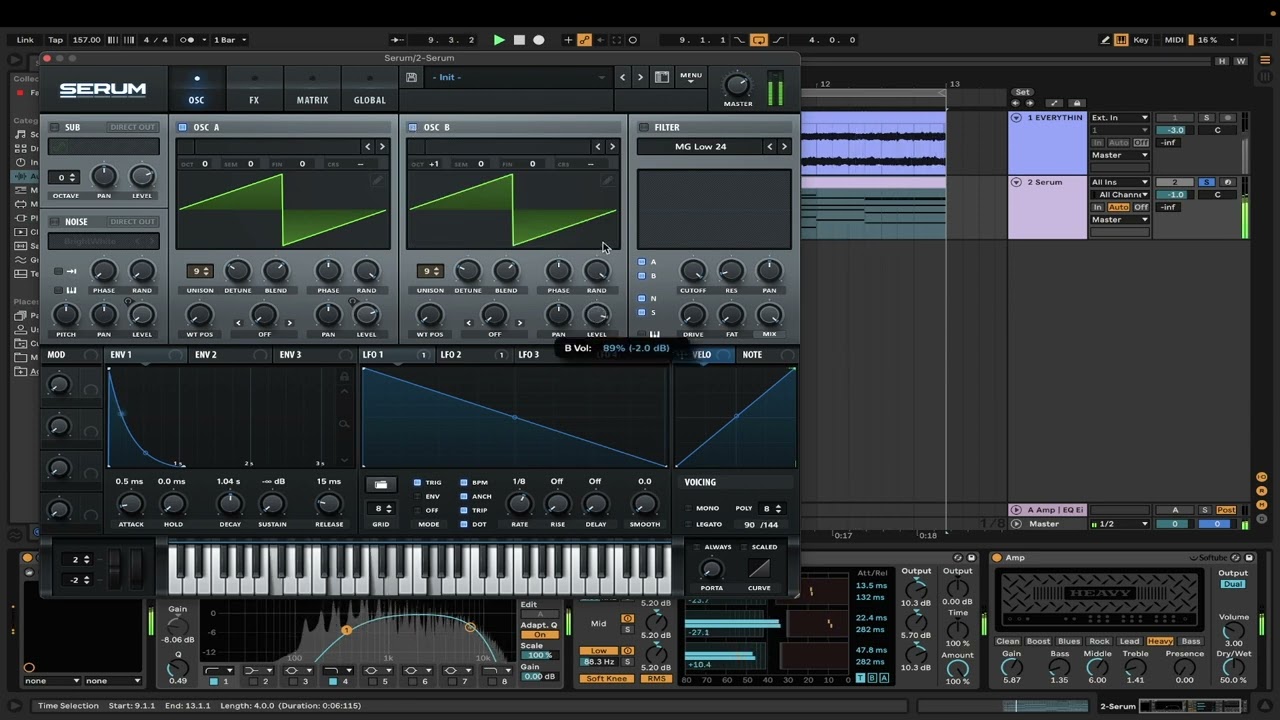Screen dimensions: 1280x720
Task: Open Serum GLOBAL tab
Action: [370, 89]
